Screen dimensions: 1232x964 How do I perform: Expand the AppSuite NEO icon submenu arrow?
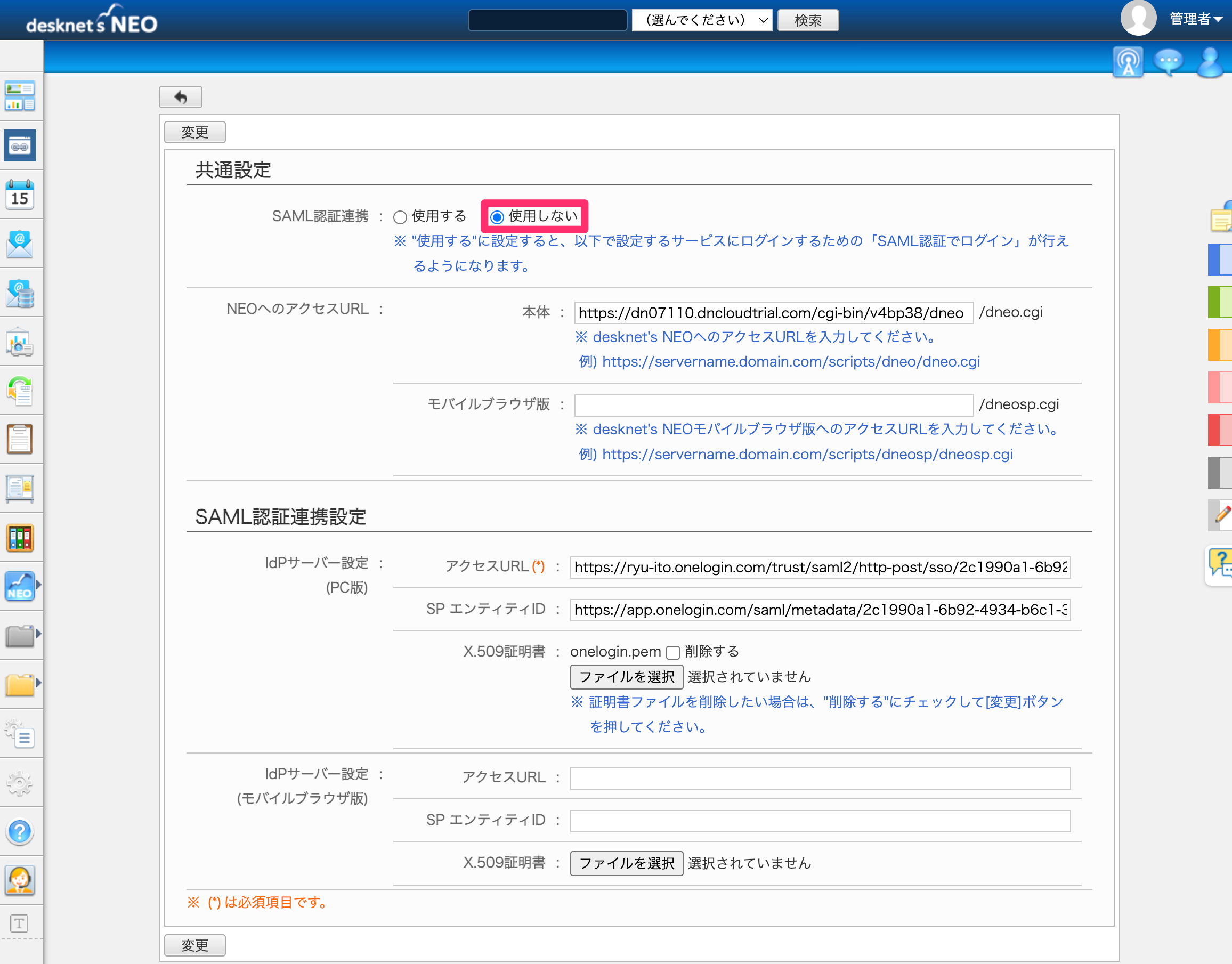[39, 585]
